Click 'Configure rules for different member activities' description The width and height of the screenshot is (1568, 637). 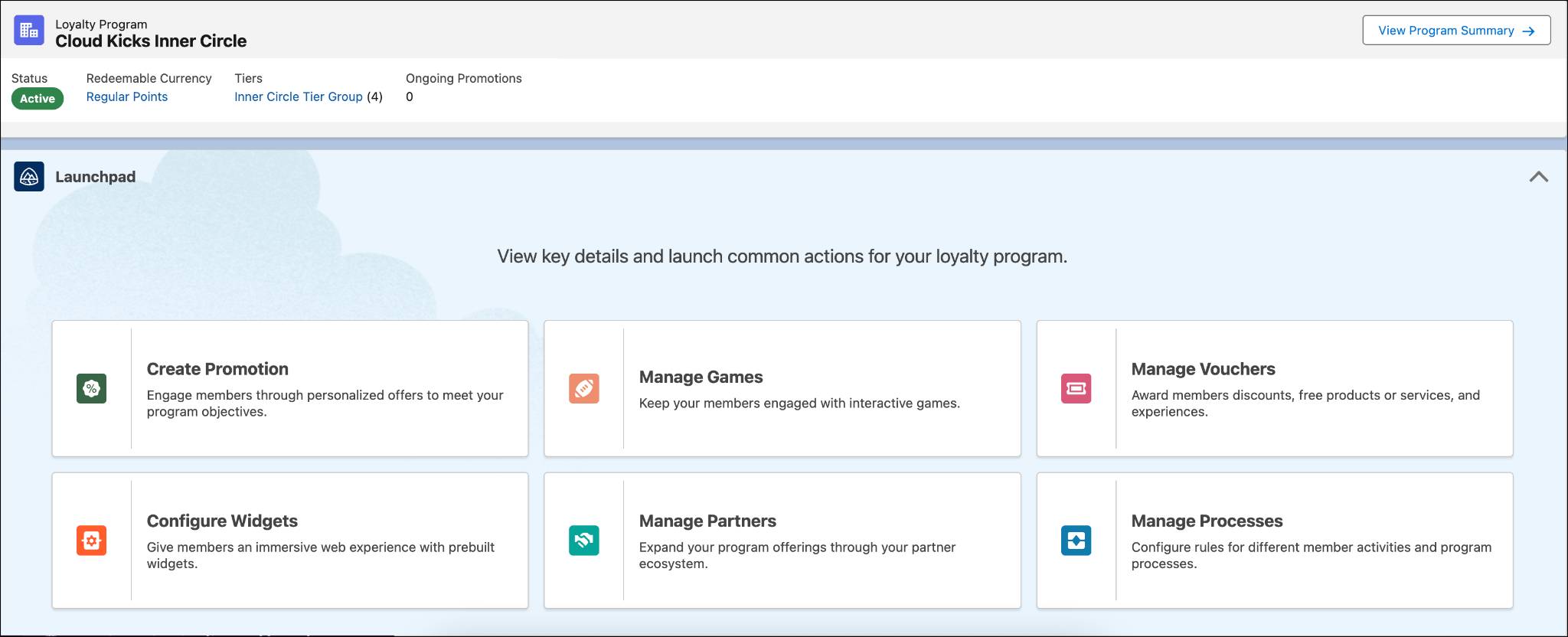pyautogui.click(x=1312, y=555)
